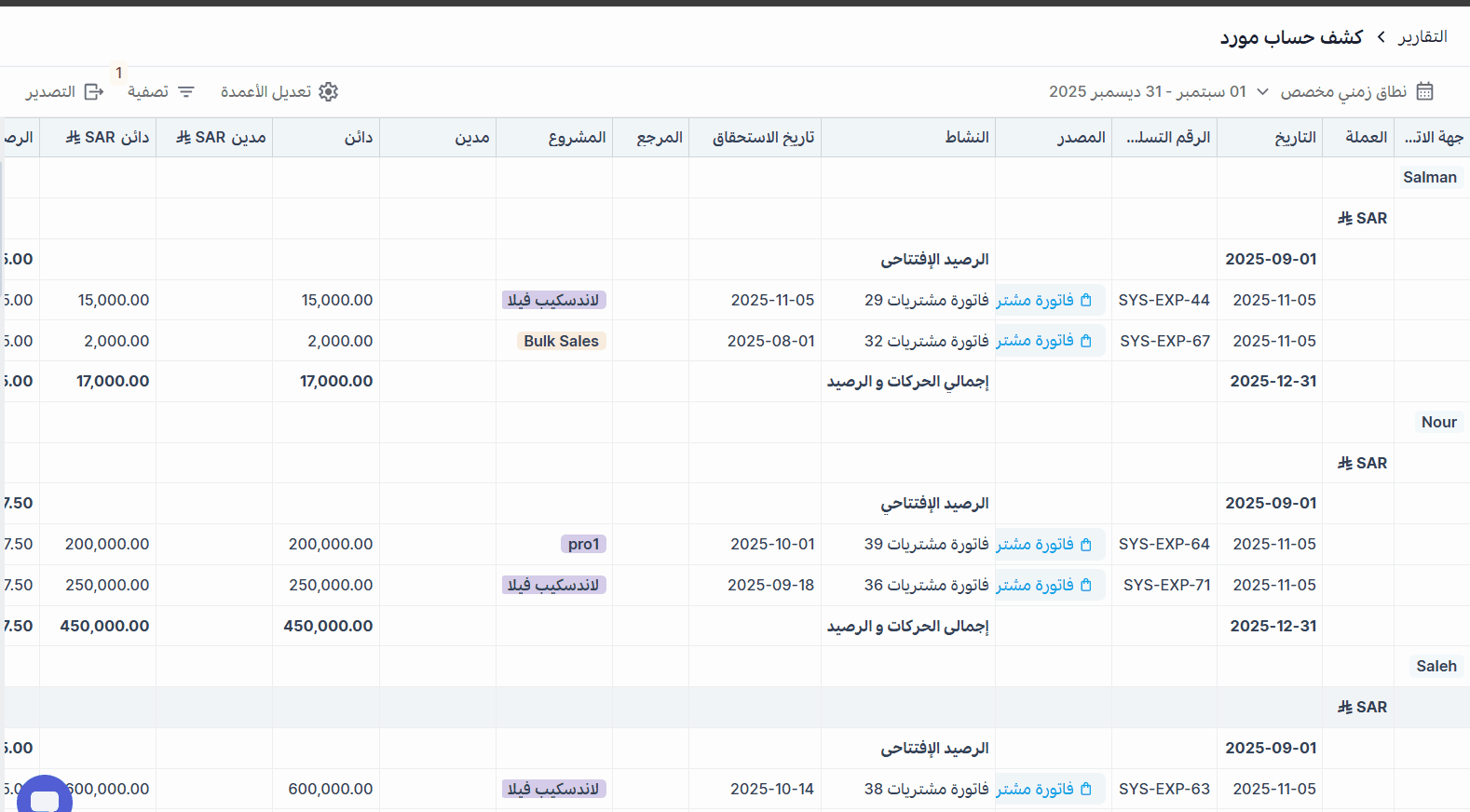Viewport: 1470px width, 812px height.
Task: Click the 250,000.00 value in دائن column
Action: pos(331,585)
